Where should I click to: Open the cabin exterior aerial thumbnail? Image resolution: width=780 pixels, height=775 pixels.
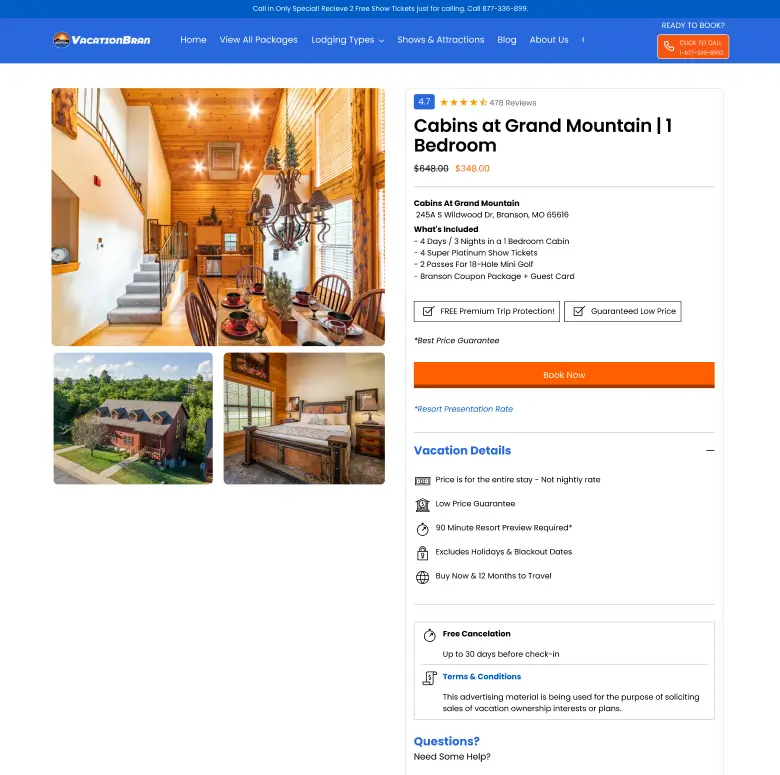tap(133, 418)
